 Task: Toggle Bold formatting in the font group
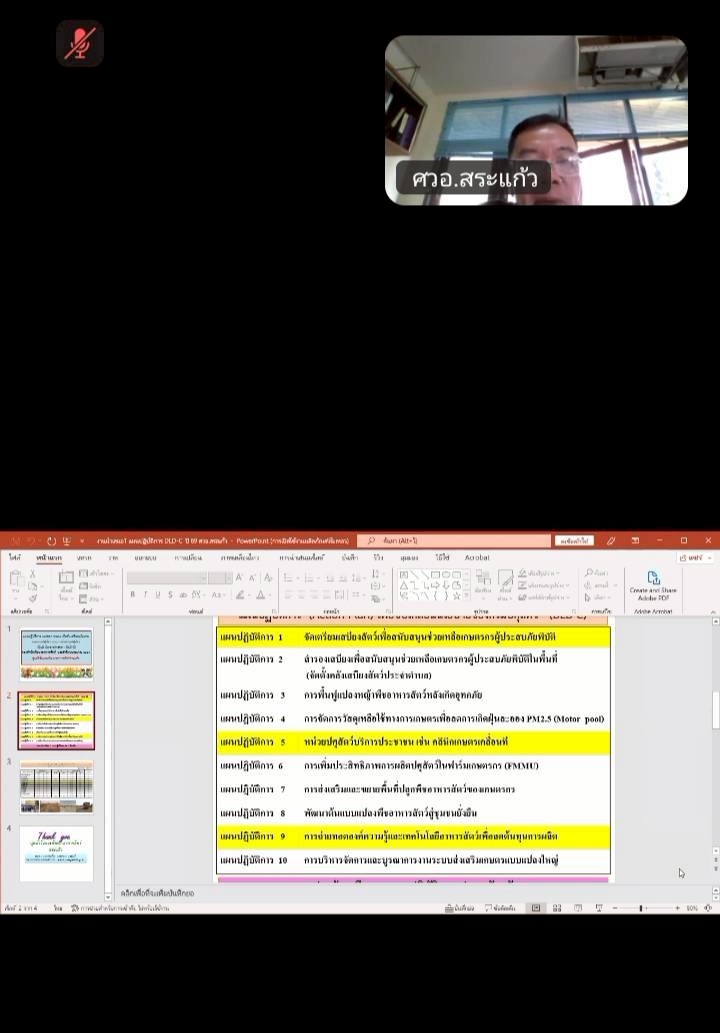(x=132, y=594)
